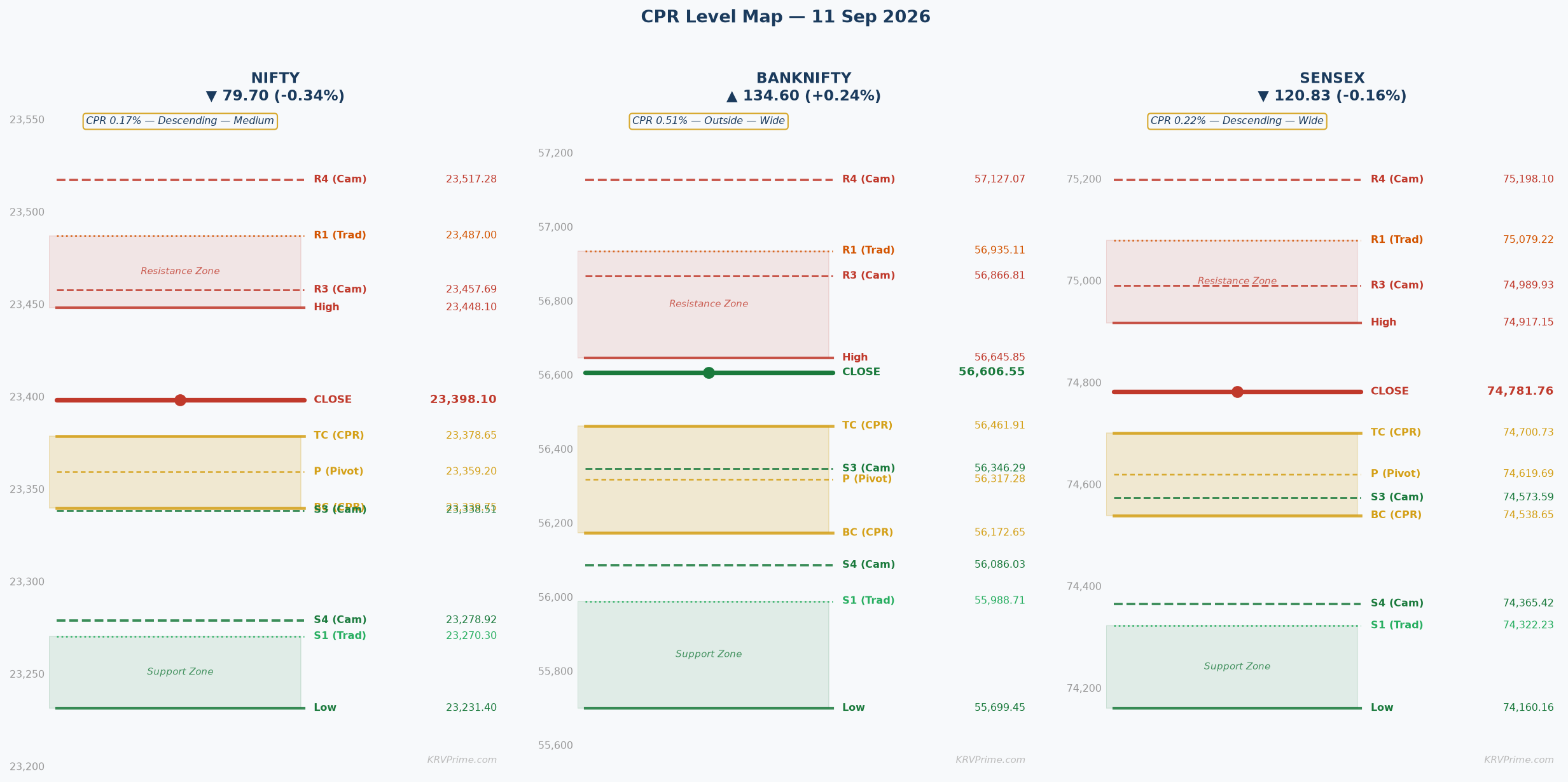Click the chart title CPR Level Map — 11 Sep 2026
Viewport: 1568px width, 782px height.
click(x=786, y=17)
